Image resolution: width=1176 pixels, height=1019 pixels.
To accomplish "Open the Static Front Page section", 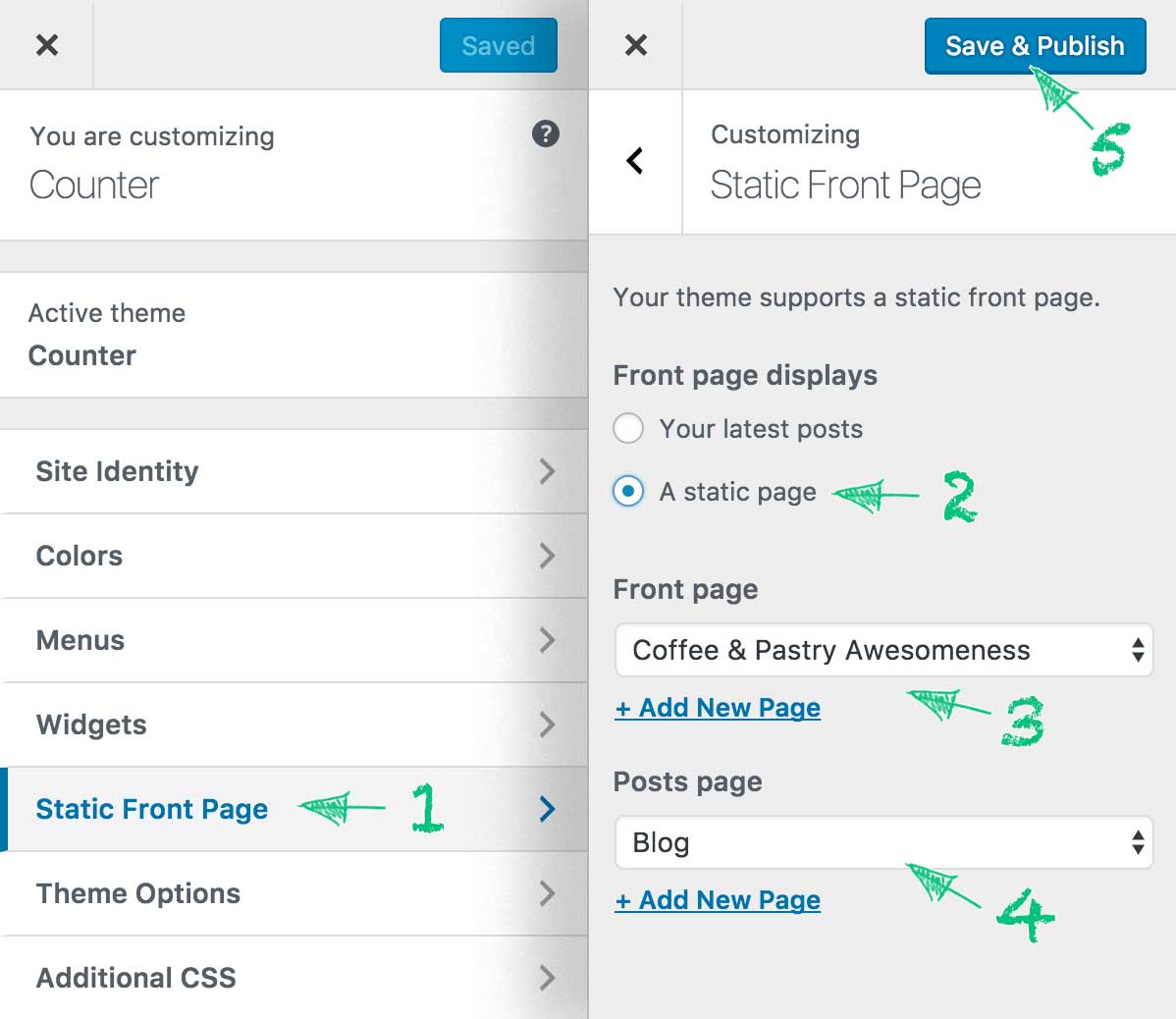I will point(294,809).
